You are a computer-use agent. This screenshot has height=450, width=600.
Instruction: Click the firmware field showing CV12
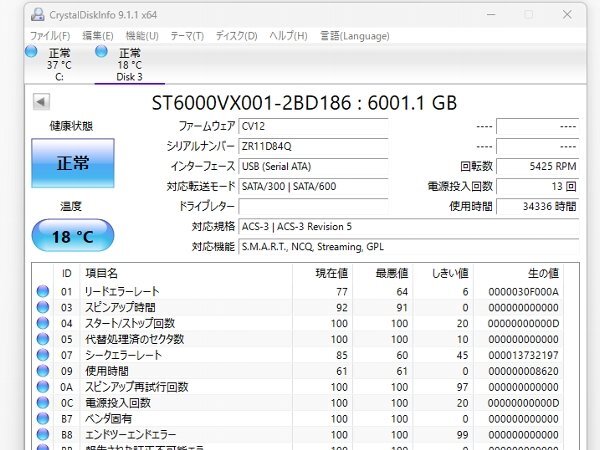(x=313, y=126)
